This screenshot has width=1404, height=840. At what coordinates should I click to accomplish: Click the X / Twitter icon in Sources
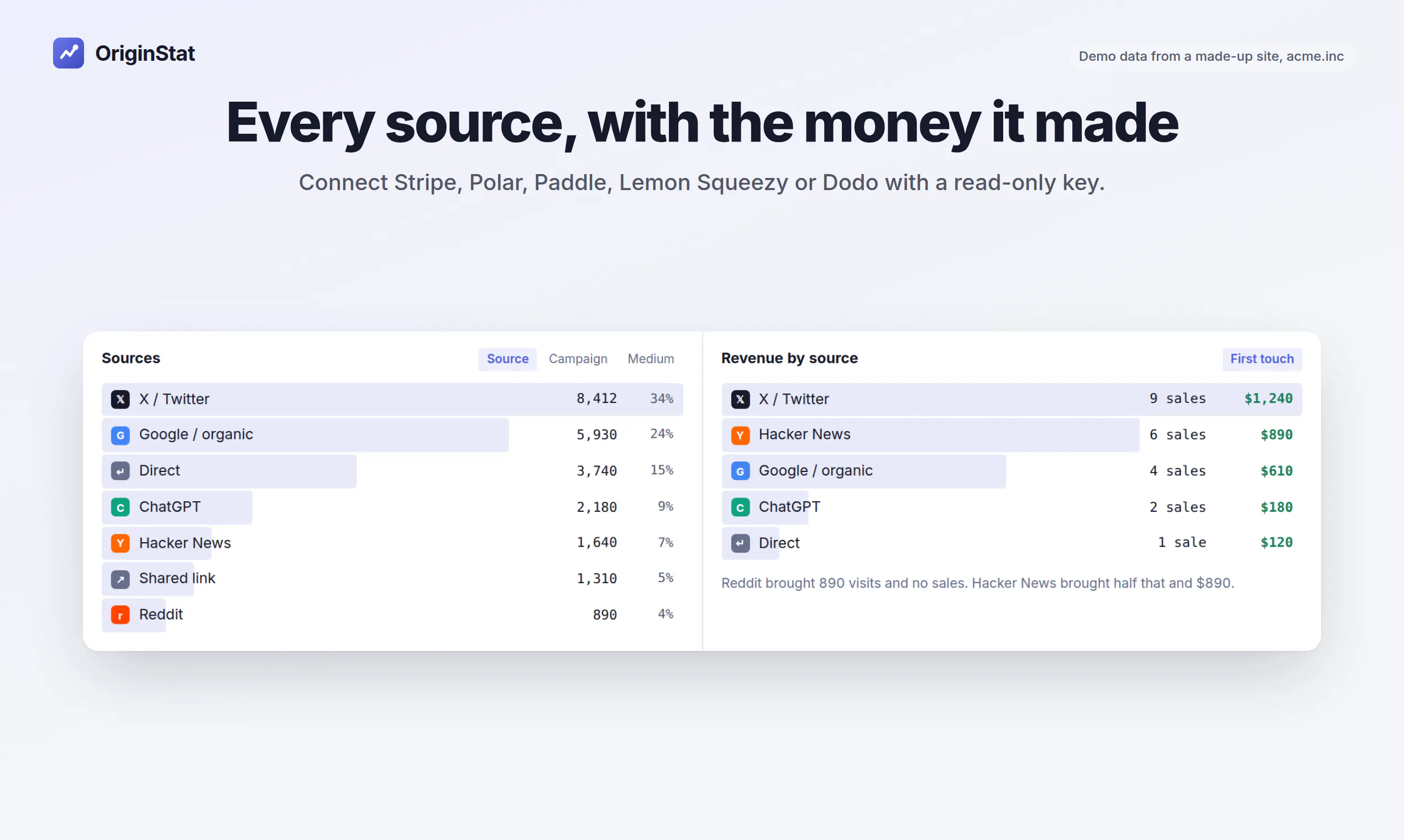(120, 399)
